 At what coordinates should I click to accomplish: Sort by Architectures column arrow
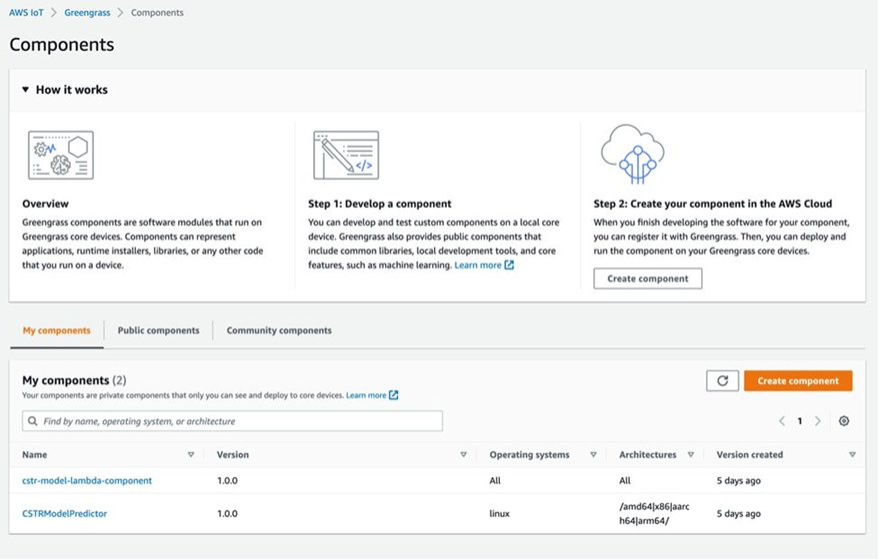point(691,455)
